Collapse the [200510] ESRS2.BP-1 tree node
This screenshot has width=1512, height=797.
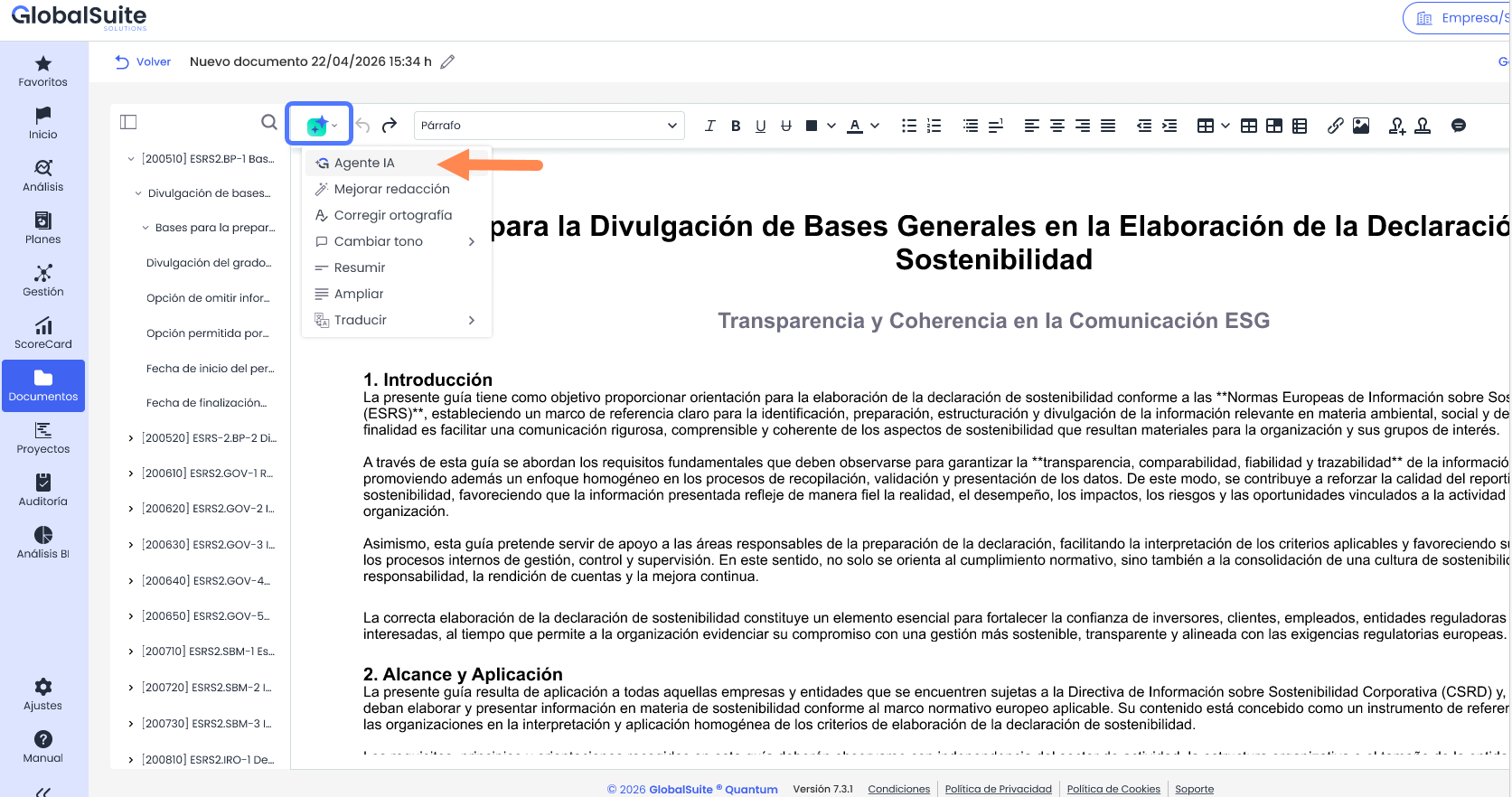[131, 159]
